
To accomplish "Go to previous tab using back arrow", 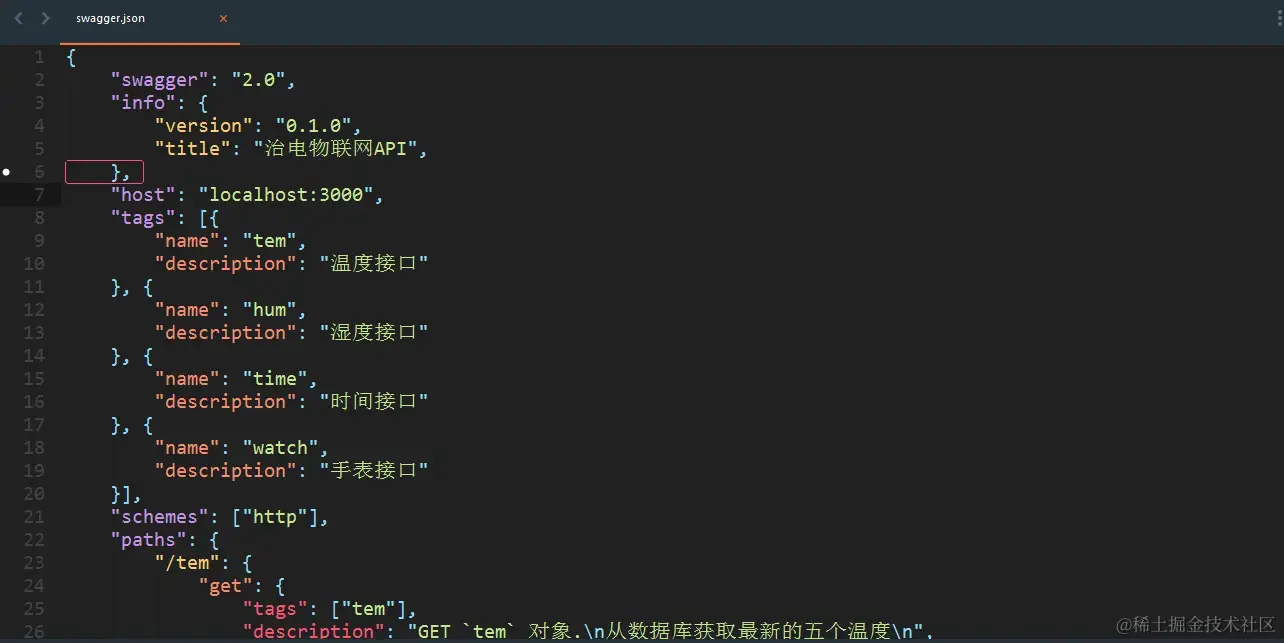I will [x=18, y=18].
